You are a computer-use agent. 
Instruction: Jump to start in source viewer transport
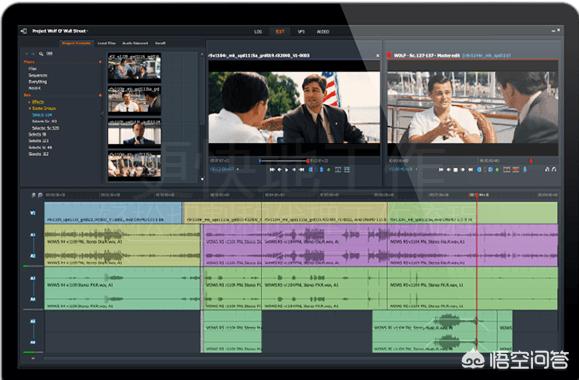point(272,170)
